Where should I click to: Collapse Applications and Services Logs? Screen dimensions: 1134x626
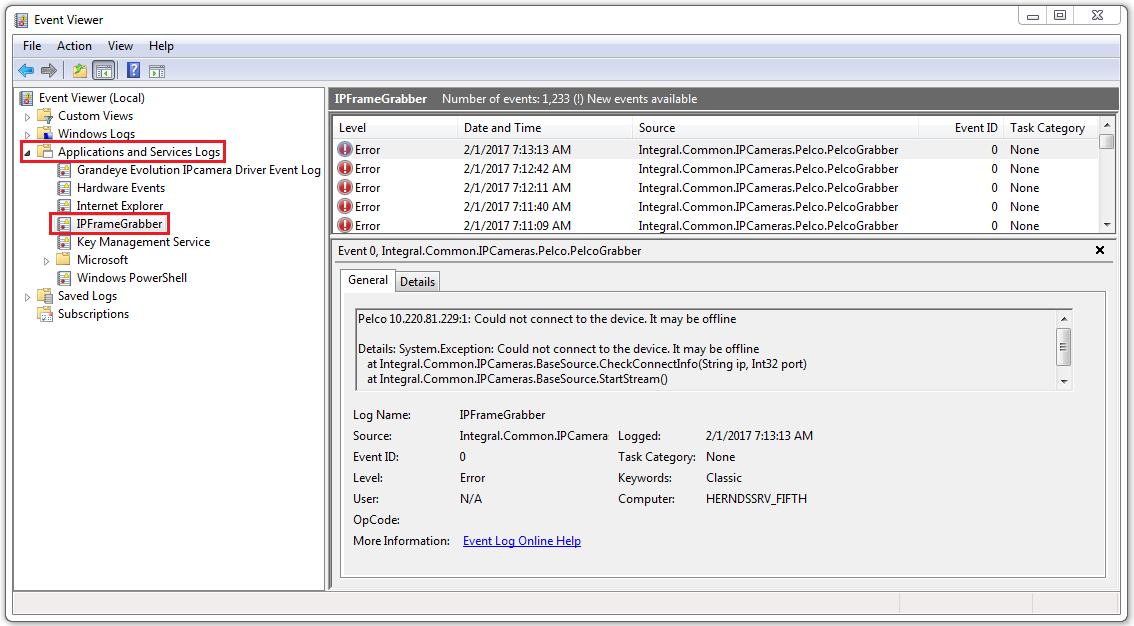[x=25, y=151]
